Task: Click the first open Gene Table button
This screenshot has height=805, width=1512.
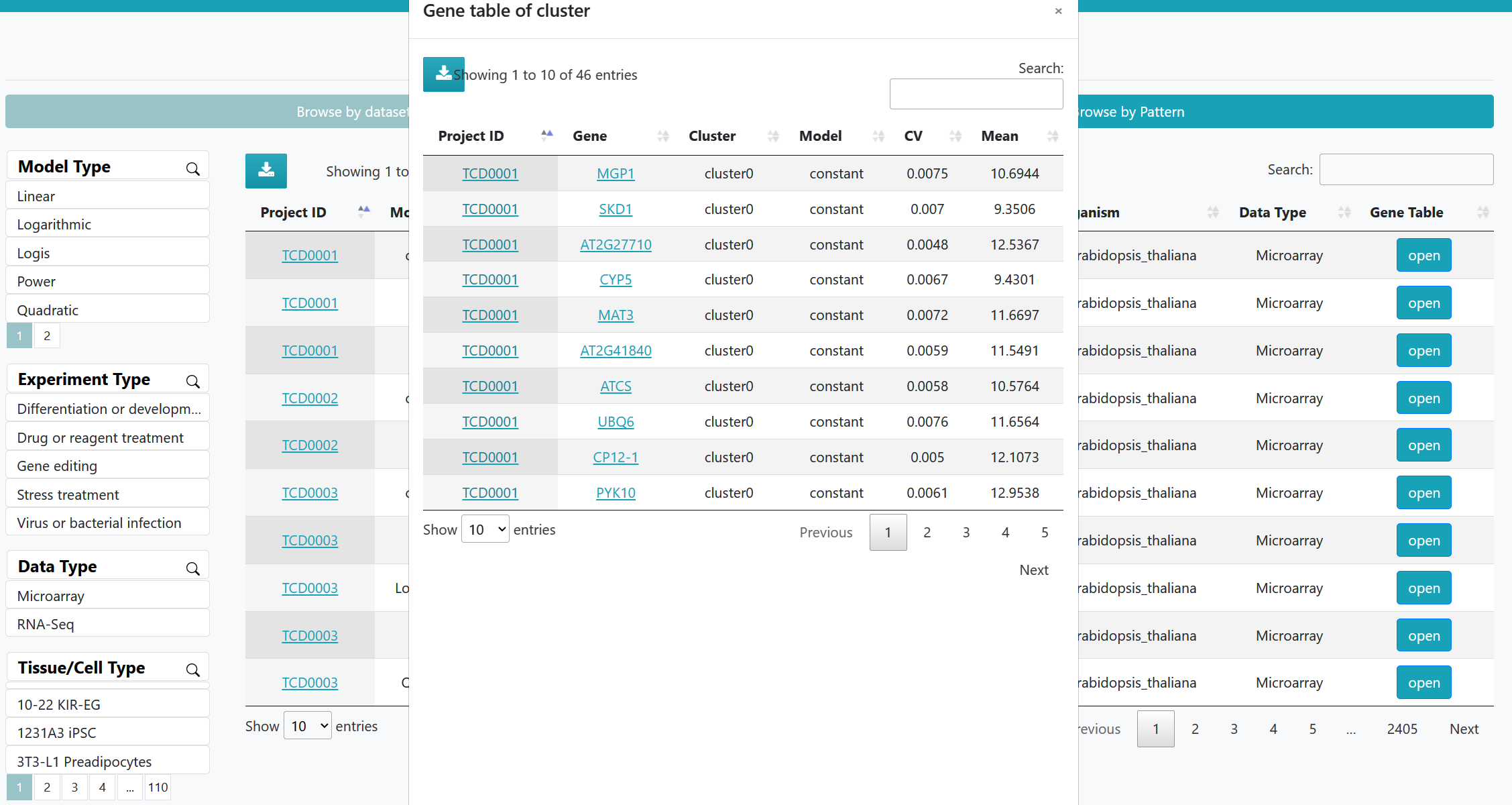Action: (1423, 256)
